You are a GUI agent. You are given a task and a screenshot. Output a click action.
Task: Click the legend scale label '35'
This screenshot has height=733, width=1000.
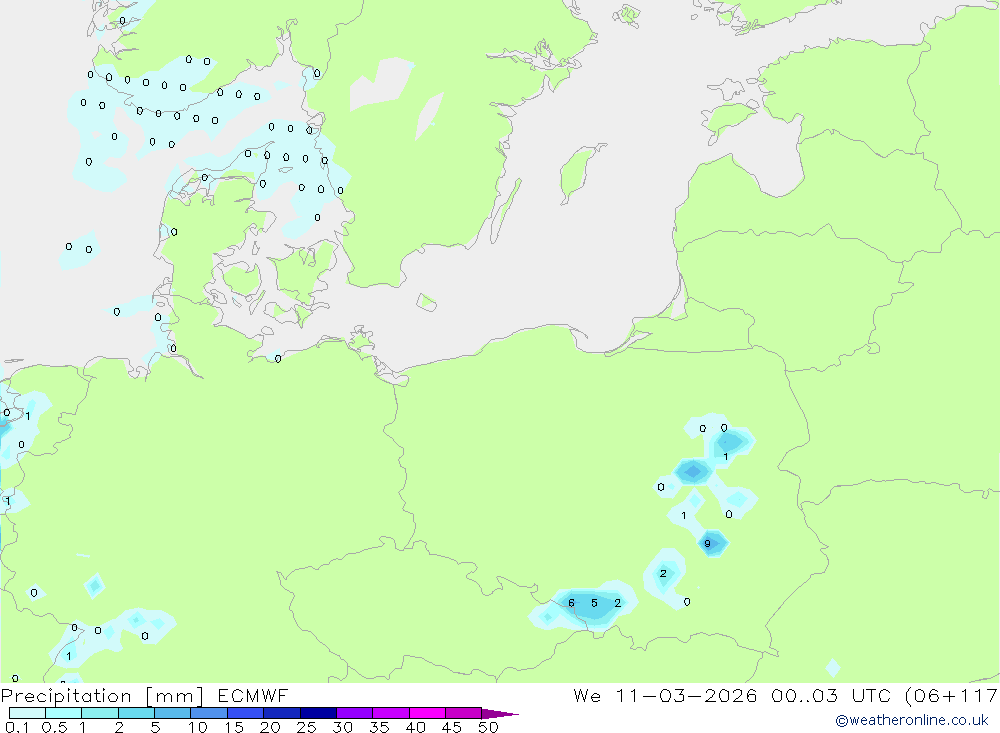(379, 727)
